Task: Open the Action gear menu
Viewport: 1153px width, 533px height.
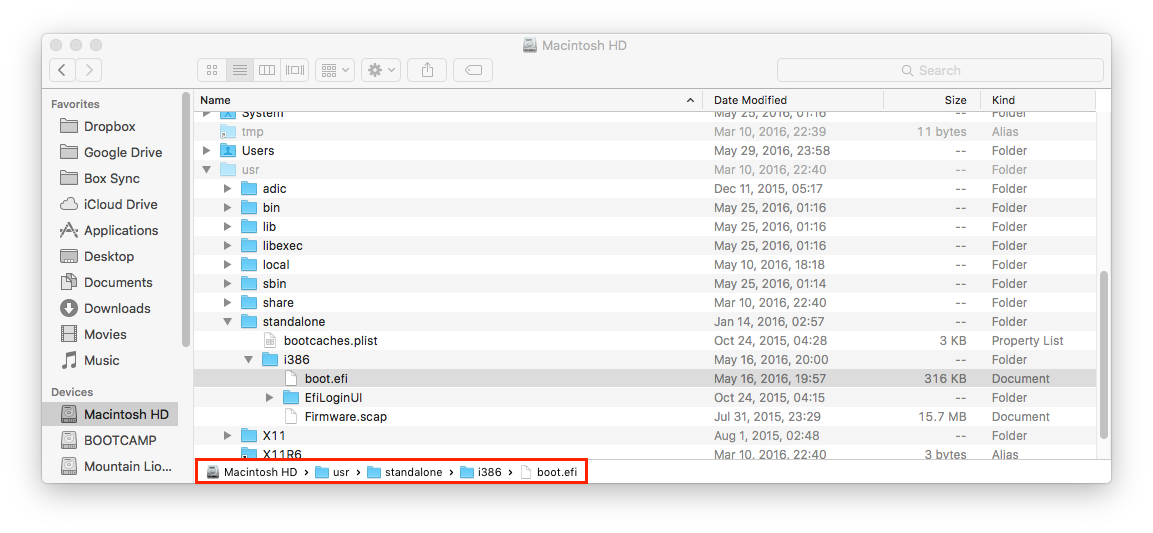Action: pos(381,70)
